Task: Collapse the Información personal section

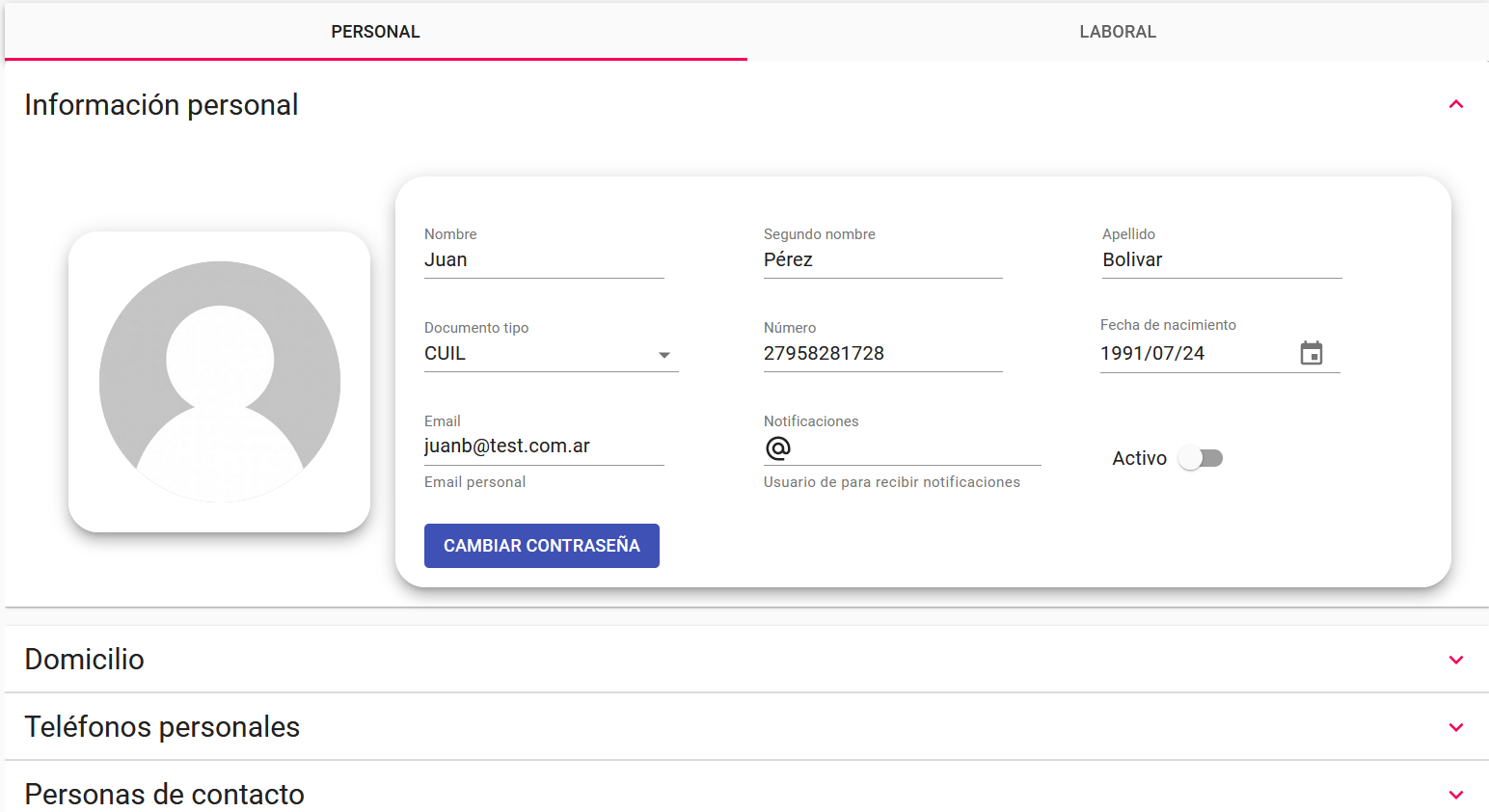Action: point(1455,104)
